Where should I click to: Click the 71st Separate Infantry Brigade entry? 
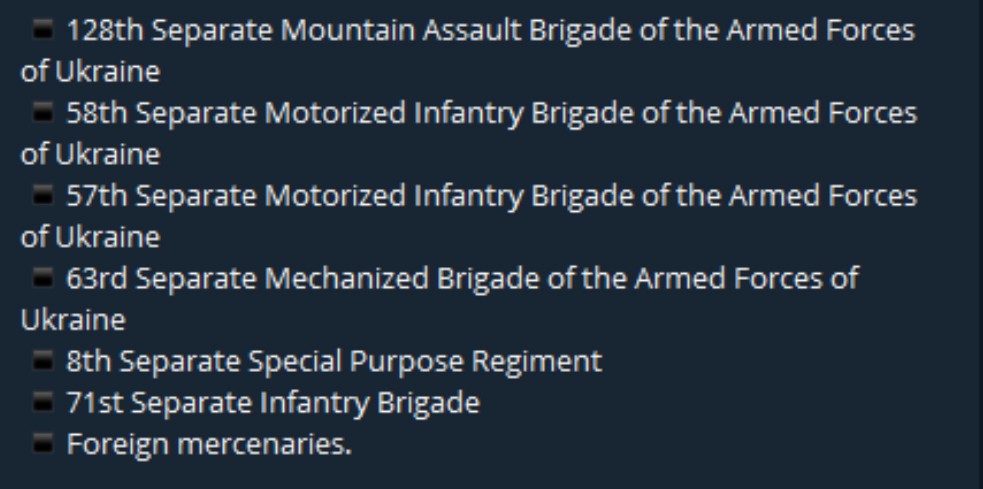coord(273,403)
